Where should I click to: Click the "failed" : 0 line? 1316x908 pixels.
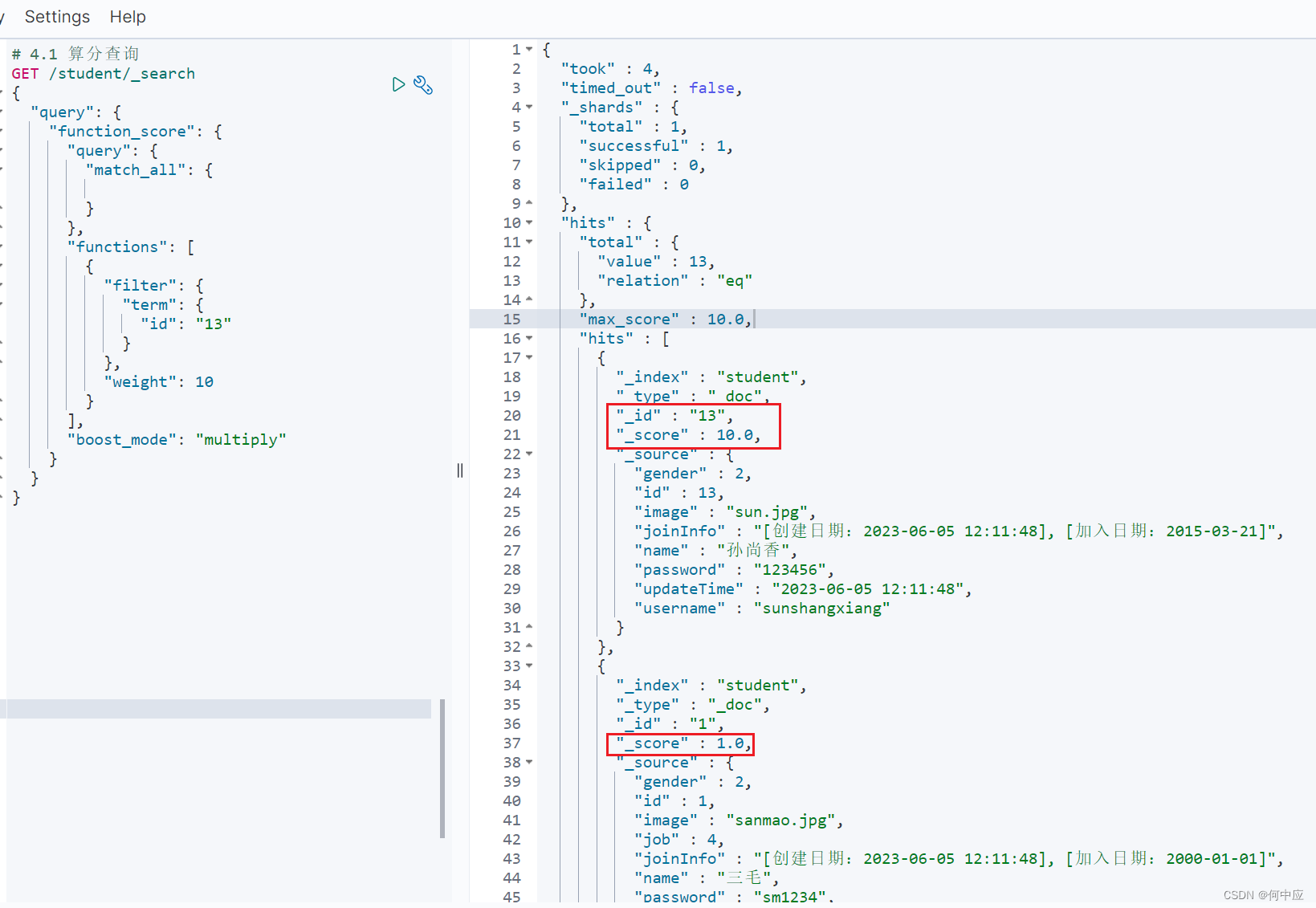click(x=634, y=184)
